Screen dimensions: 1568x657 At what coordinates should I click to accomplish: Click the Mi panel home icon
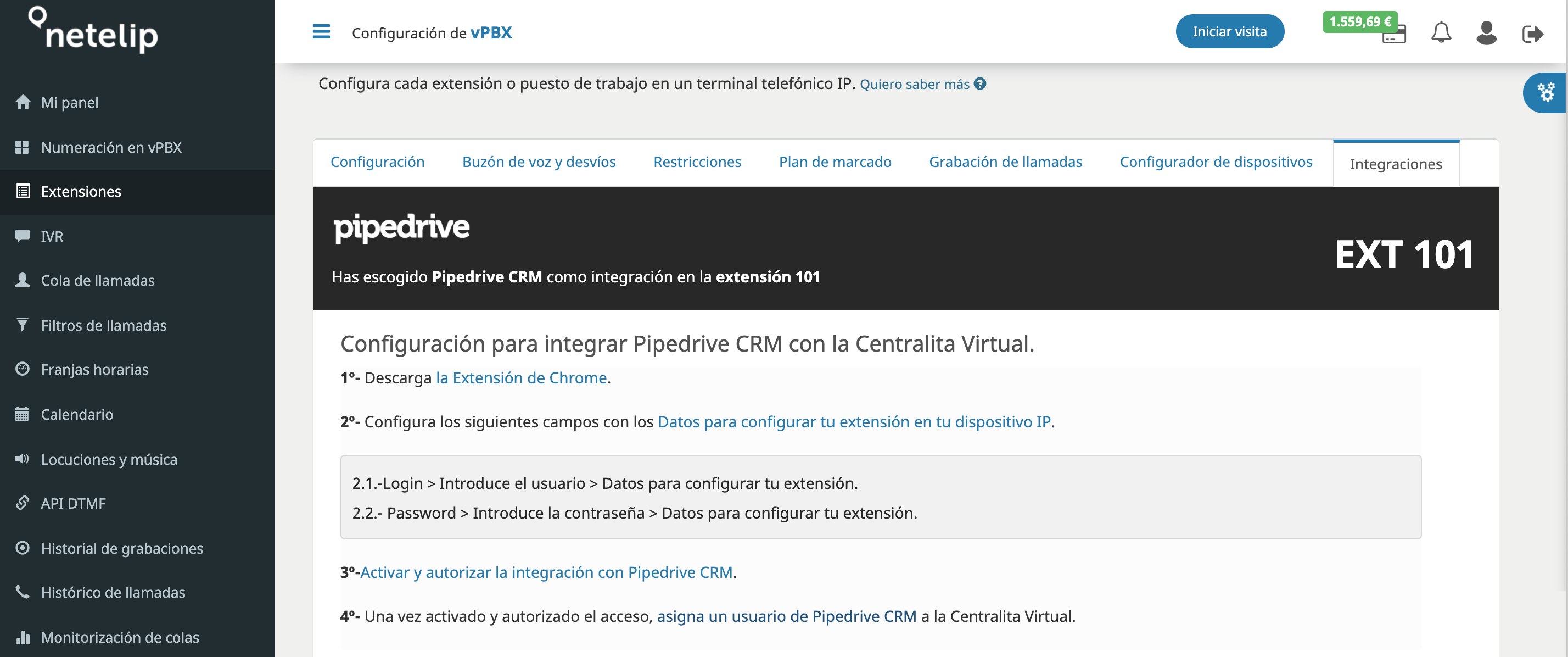[x=23, y=102]
